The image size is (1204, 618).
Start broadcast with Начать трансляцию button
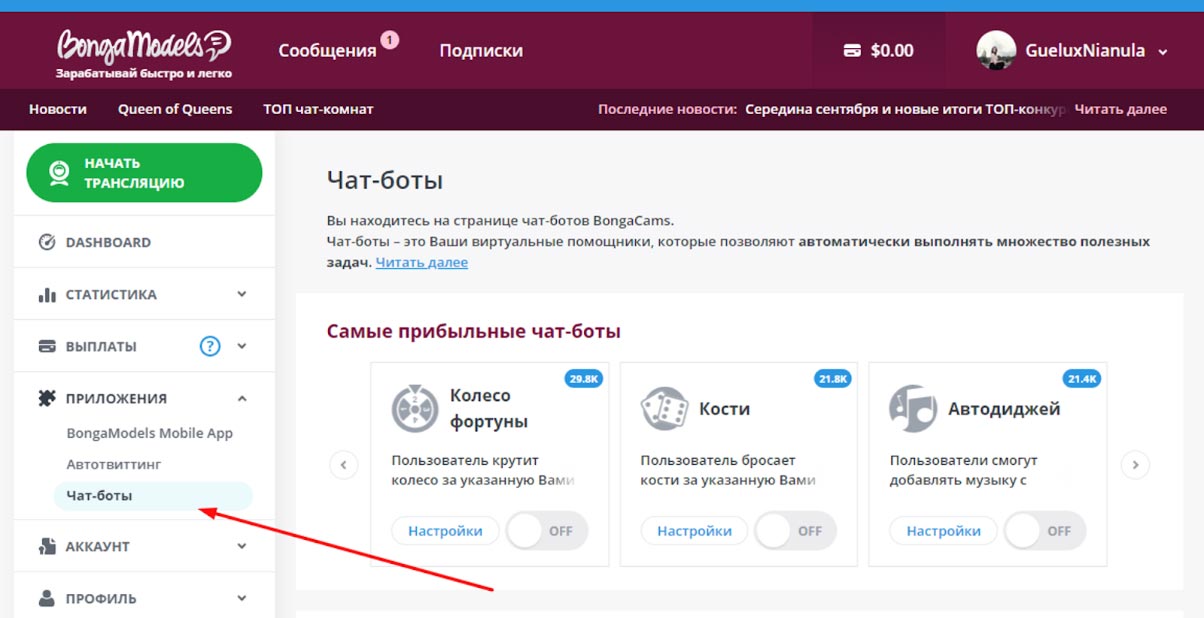(x=144, y=173)
